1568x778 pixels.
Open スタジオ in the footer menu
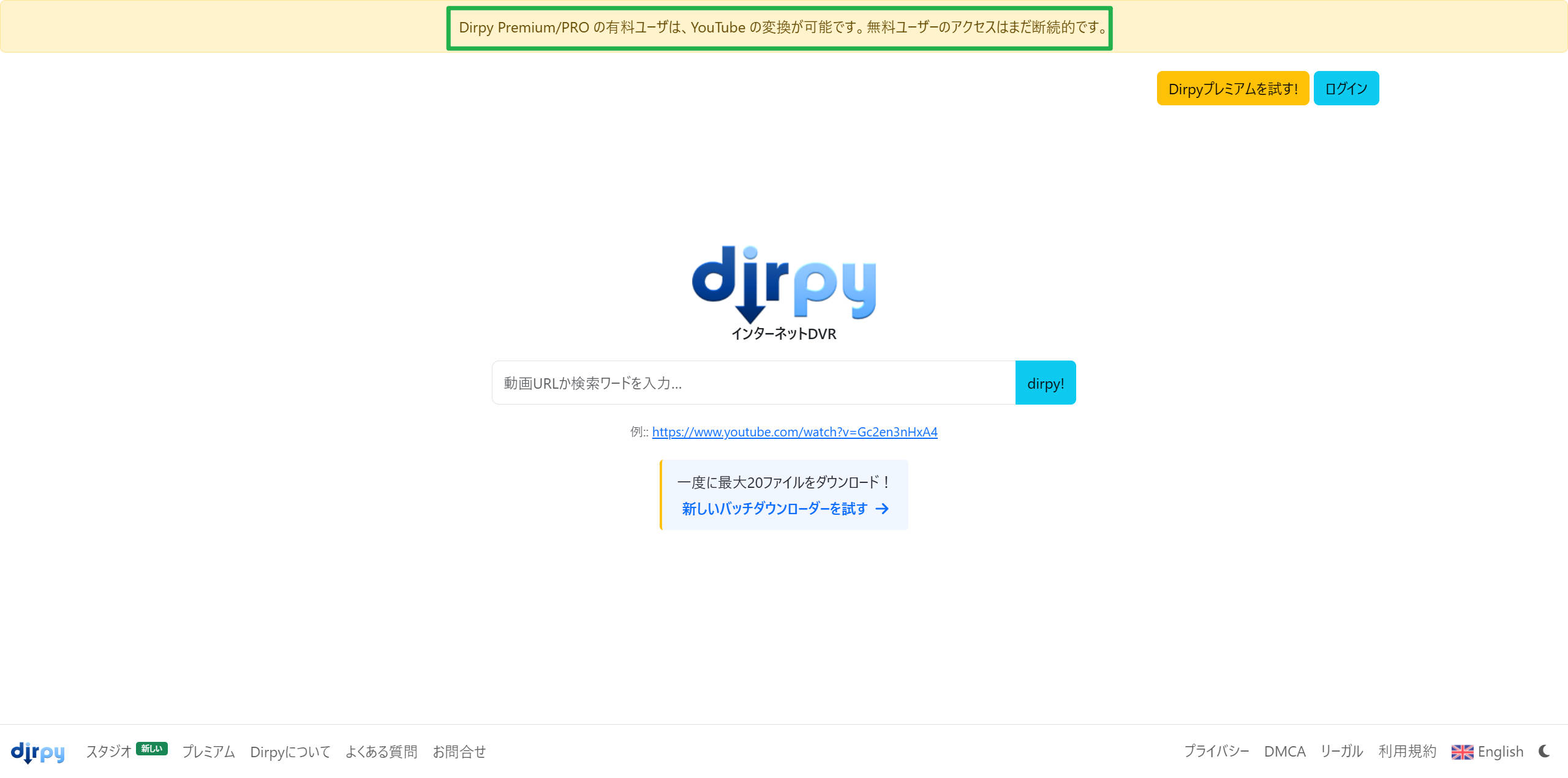coord(108,752)
